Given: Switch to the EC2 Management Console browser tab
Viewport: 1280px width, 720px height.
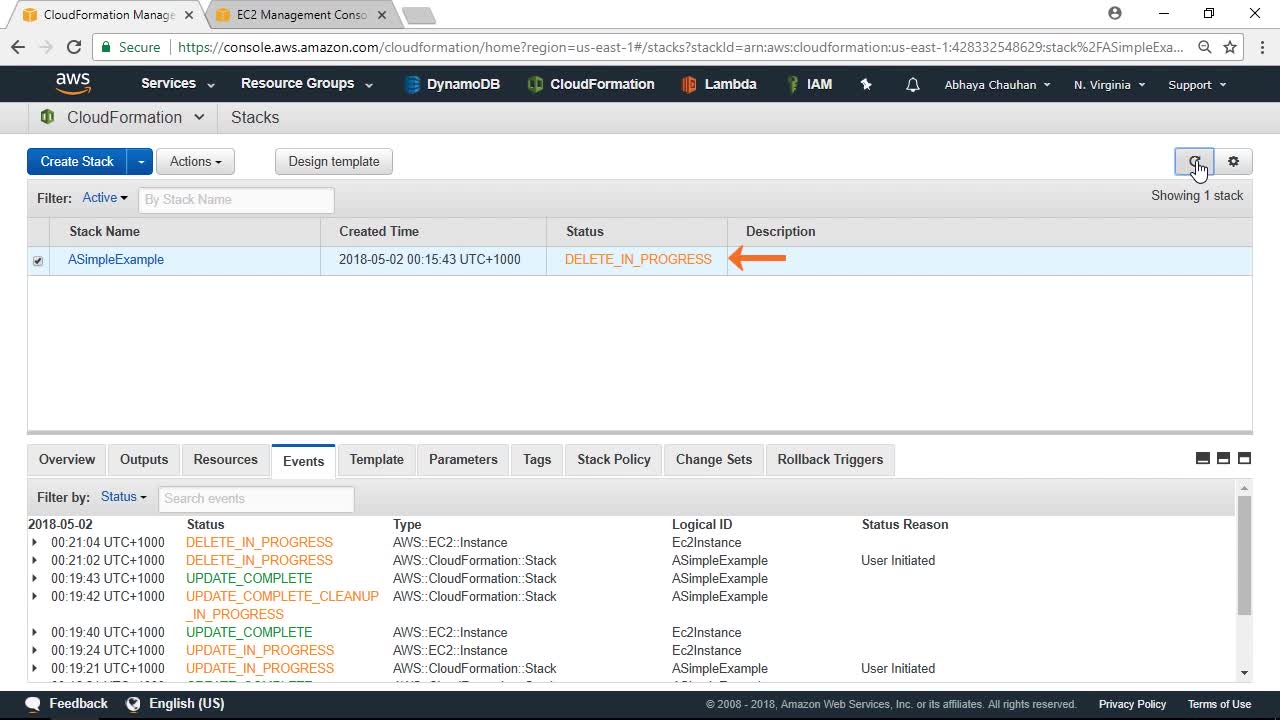Looking at the screenshot, I should tap(301, 15).
